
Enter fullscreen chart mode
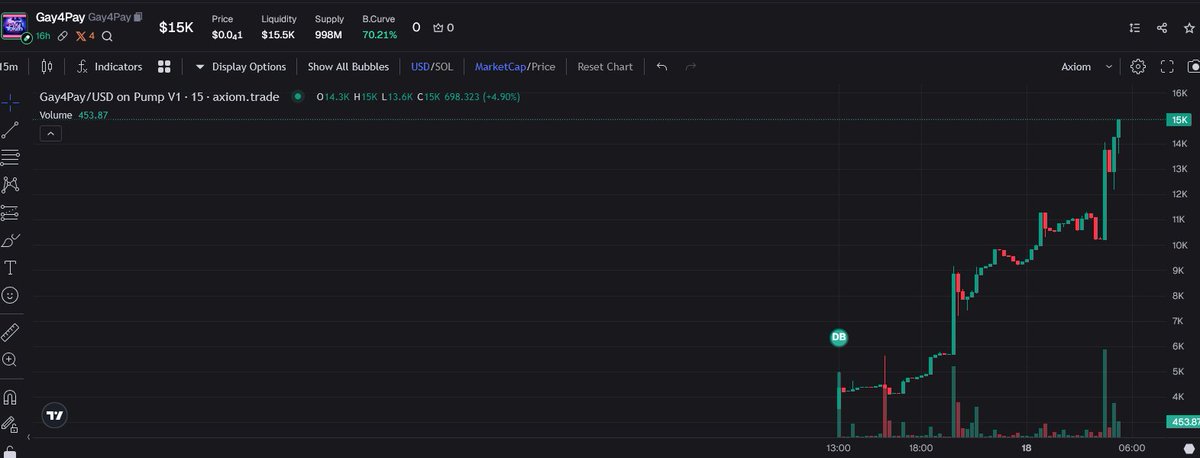pyautogui.click(x=1167, y=67)
